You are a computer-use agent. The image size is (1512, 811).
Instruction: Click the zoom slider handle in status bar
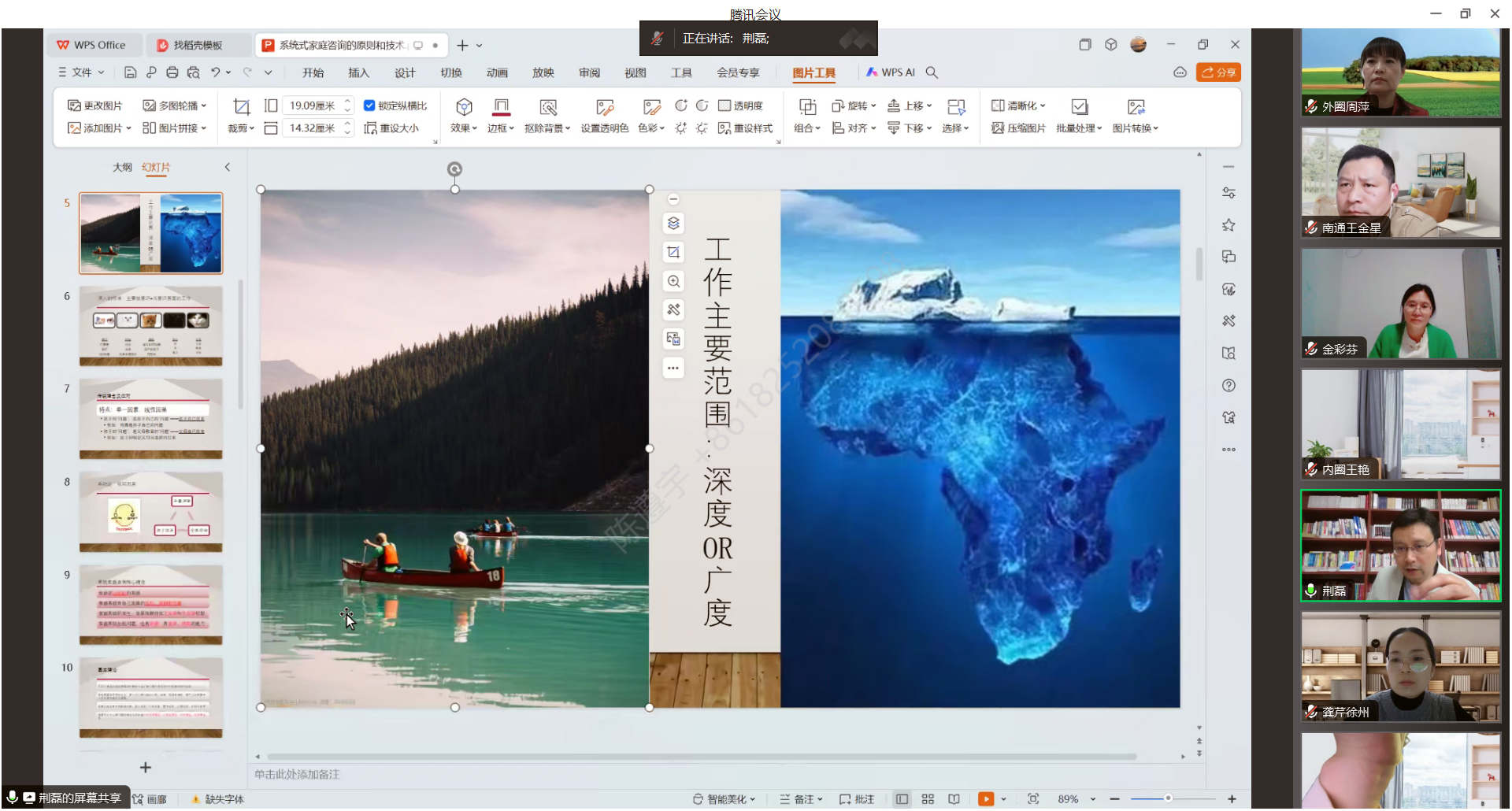point(1168,798)
